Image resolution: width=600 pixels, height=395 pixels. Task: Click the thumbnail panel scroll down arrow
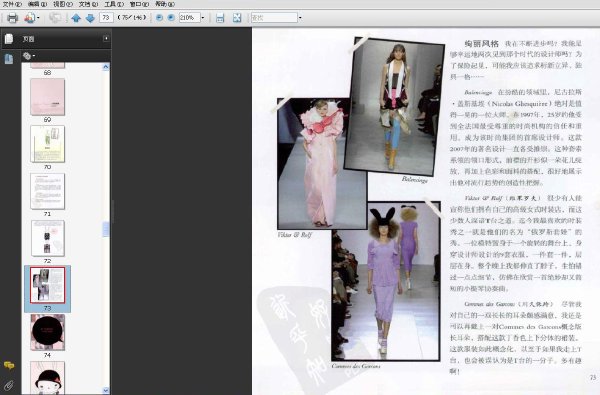point(106,390)
